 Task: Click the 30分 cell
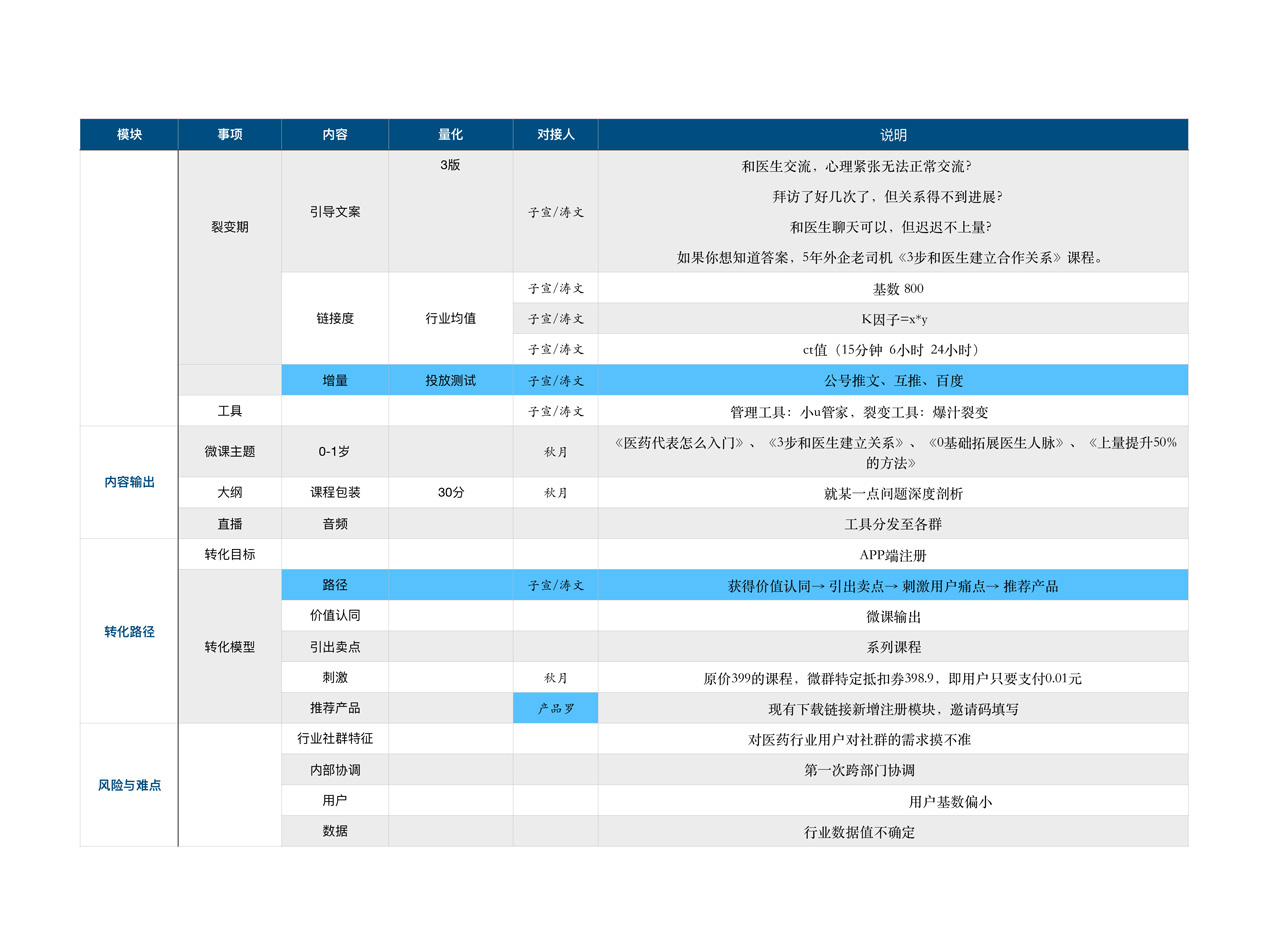451,492
